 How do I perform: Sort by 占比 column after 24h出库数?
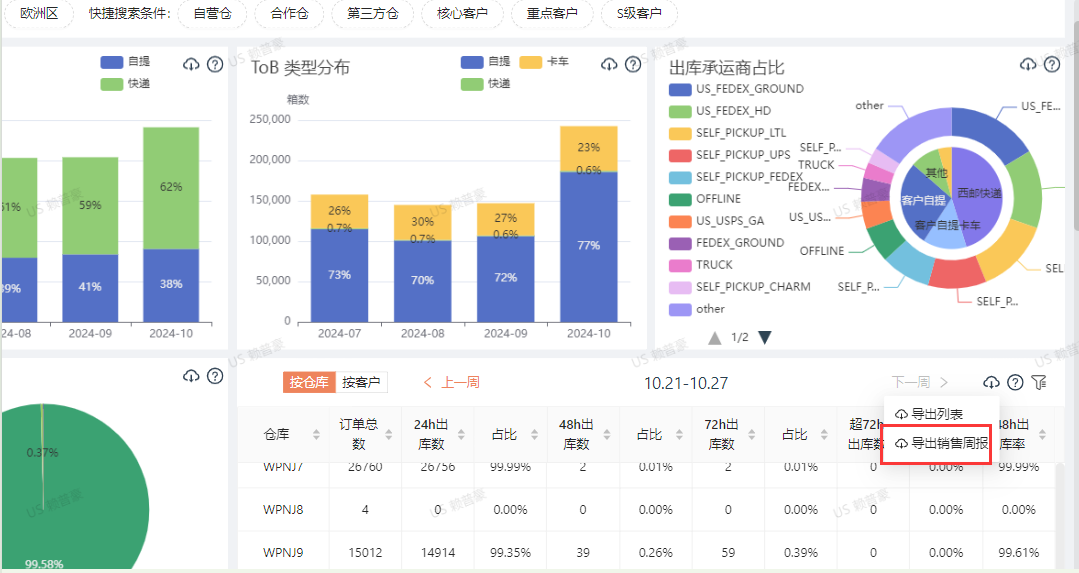pos(534,435)
